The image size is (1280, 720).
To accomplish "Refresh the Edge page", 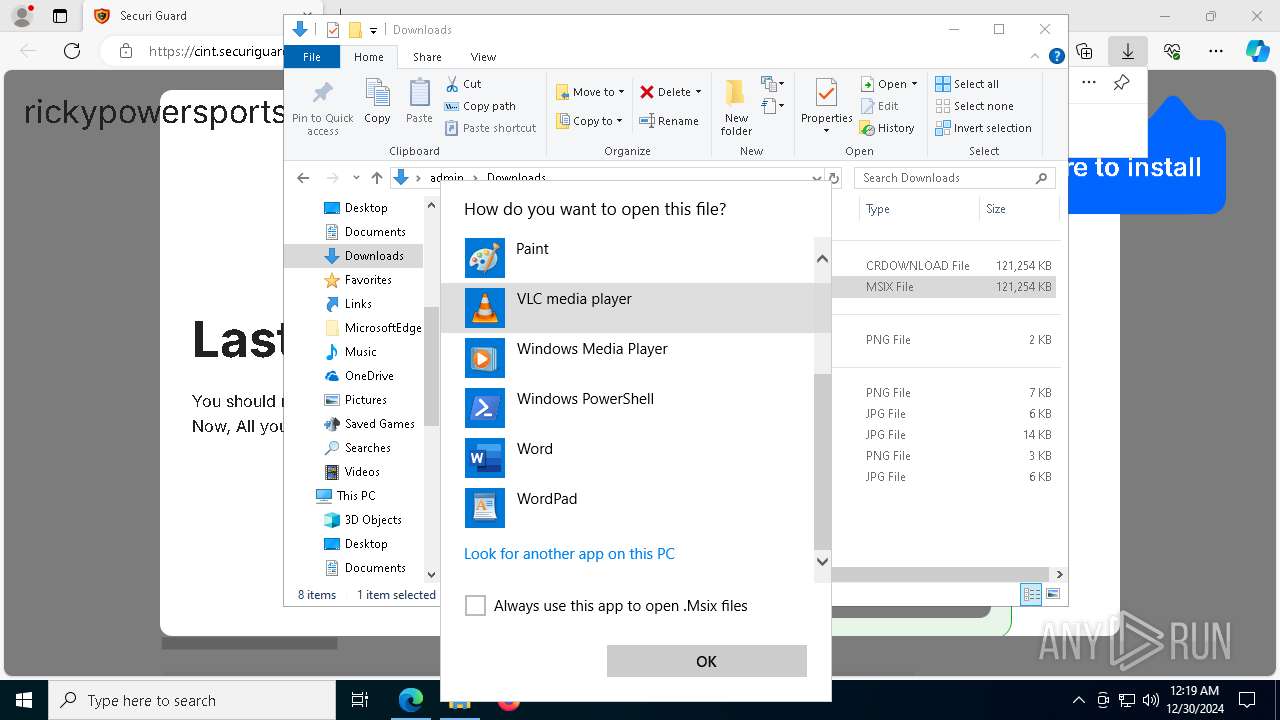I will pyautogui.click(x=72, y=50).
